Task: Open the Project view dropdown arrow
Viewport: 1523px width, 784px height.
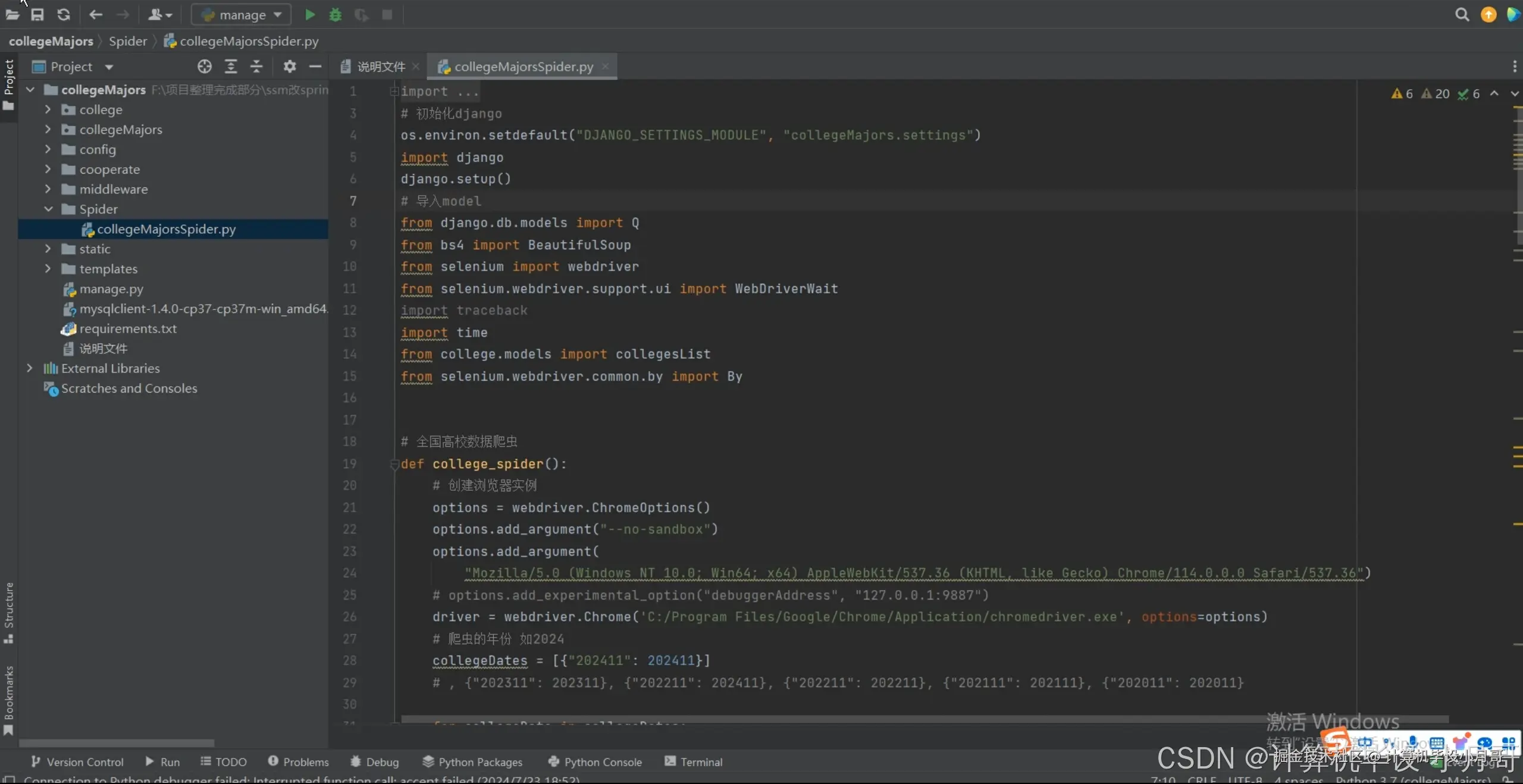Action: 109,67
